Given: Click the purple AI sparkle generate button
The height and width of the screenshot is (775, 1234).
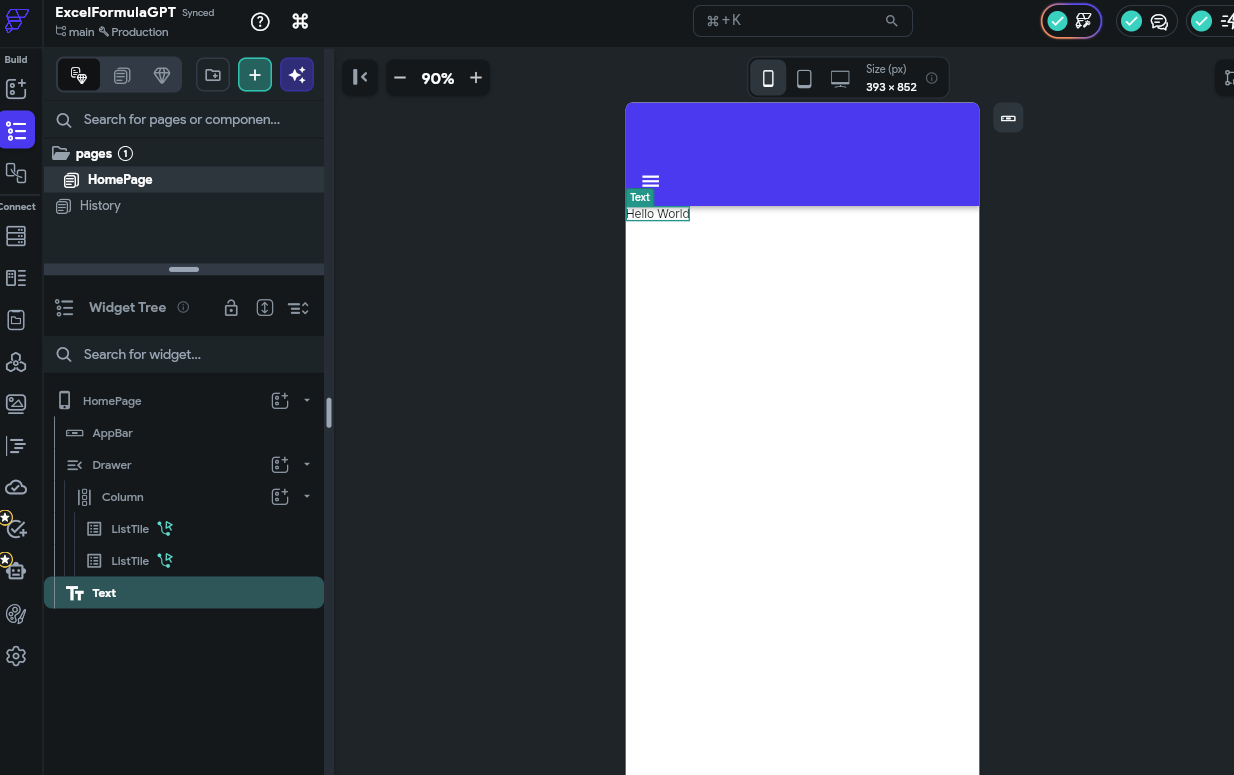Looking at the screenshot, I should pyautogui.click(x=297, y=75).
